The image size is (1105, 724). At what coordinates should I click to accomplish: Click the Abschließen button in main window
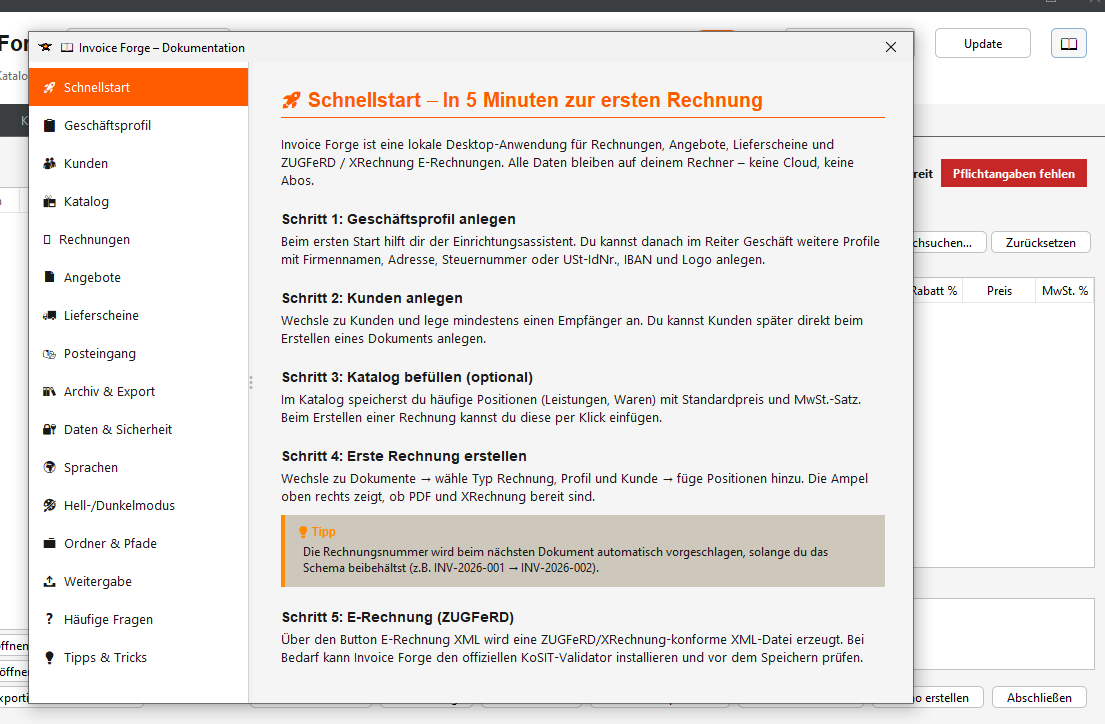pos(1039,698)
